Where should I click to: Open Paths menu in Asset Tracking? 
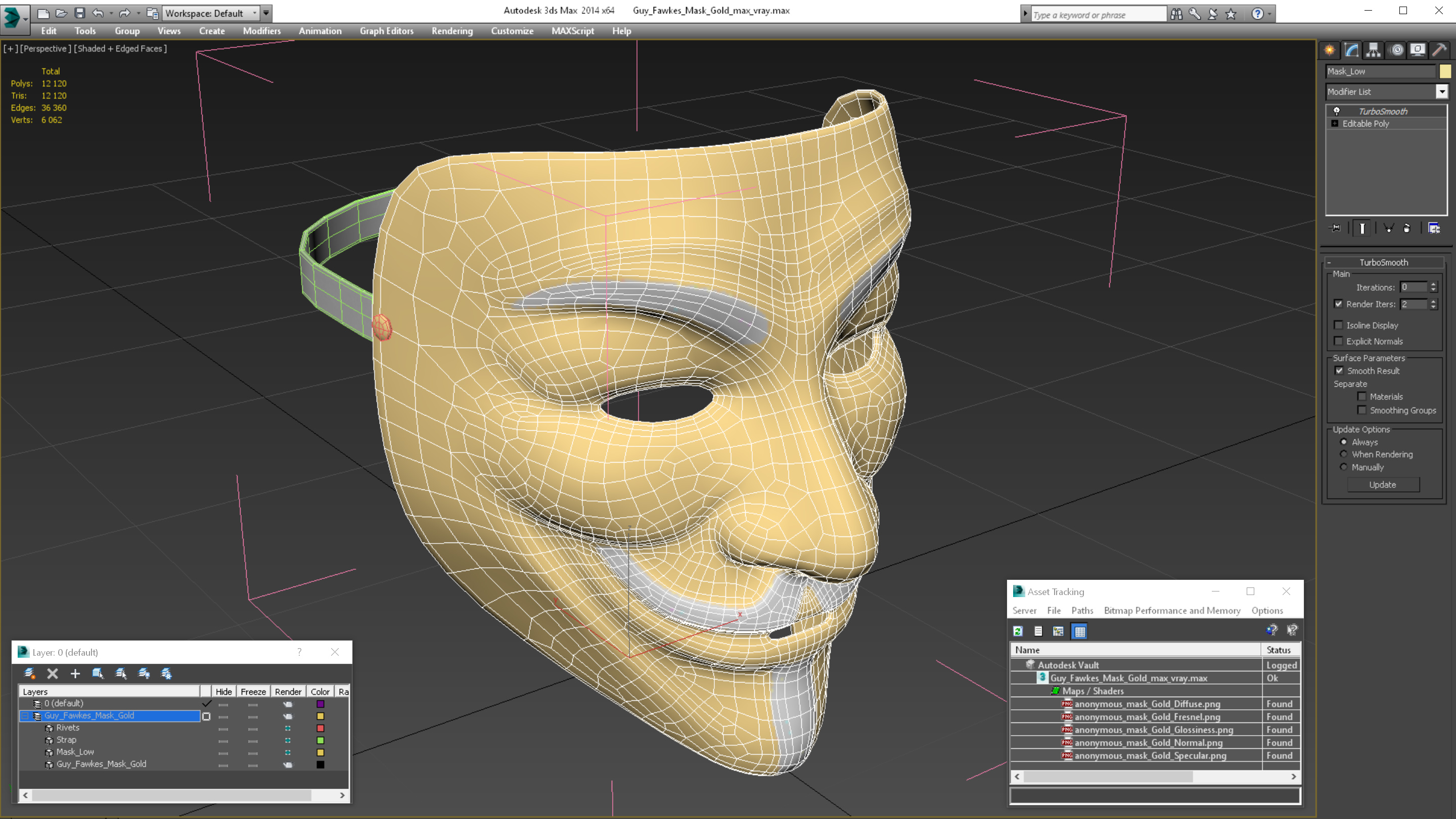(x=1082, y=610)
